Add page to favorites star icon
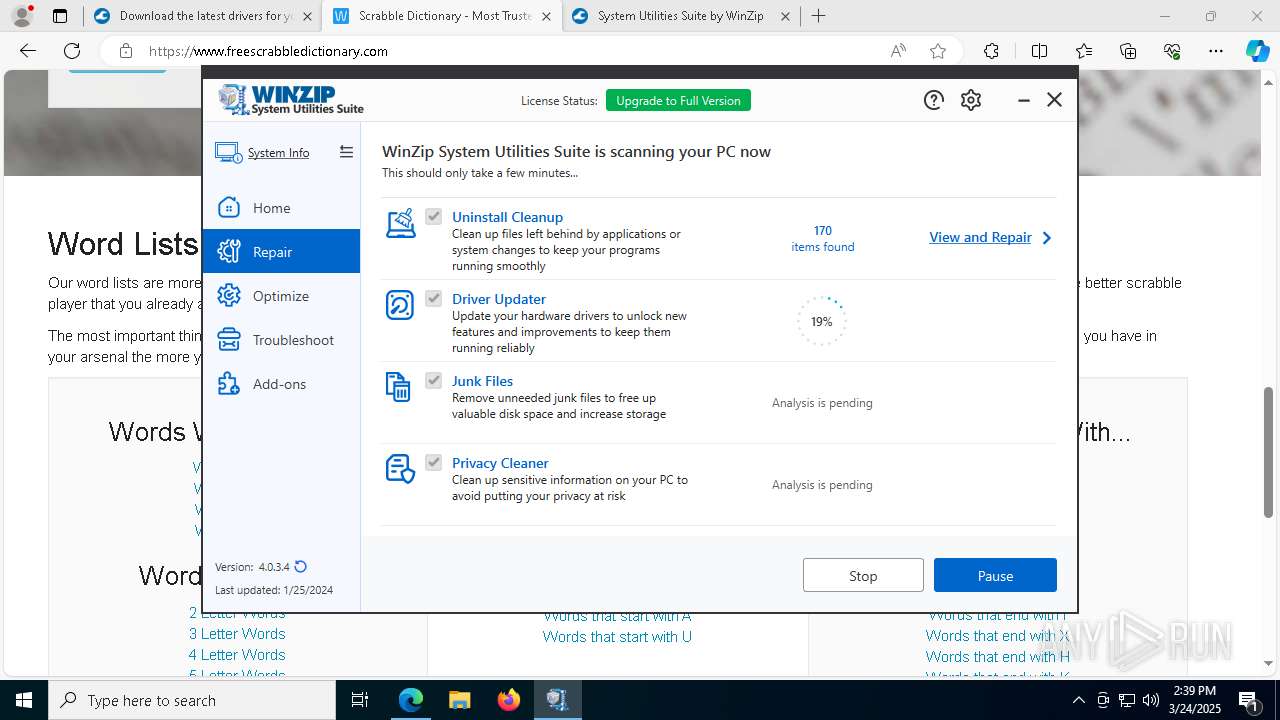The image size is (1280, 720). (x=938, y=51)
